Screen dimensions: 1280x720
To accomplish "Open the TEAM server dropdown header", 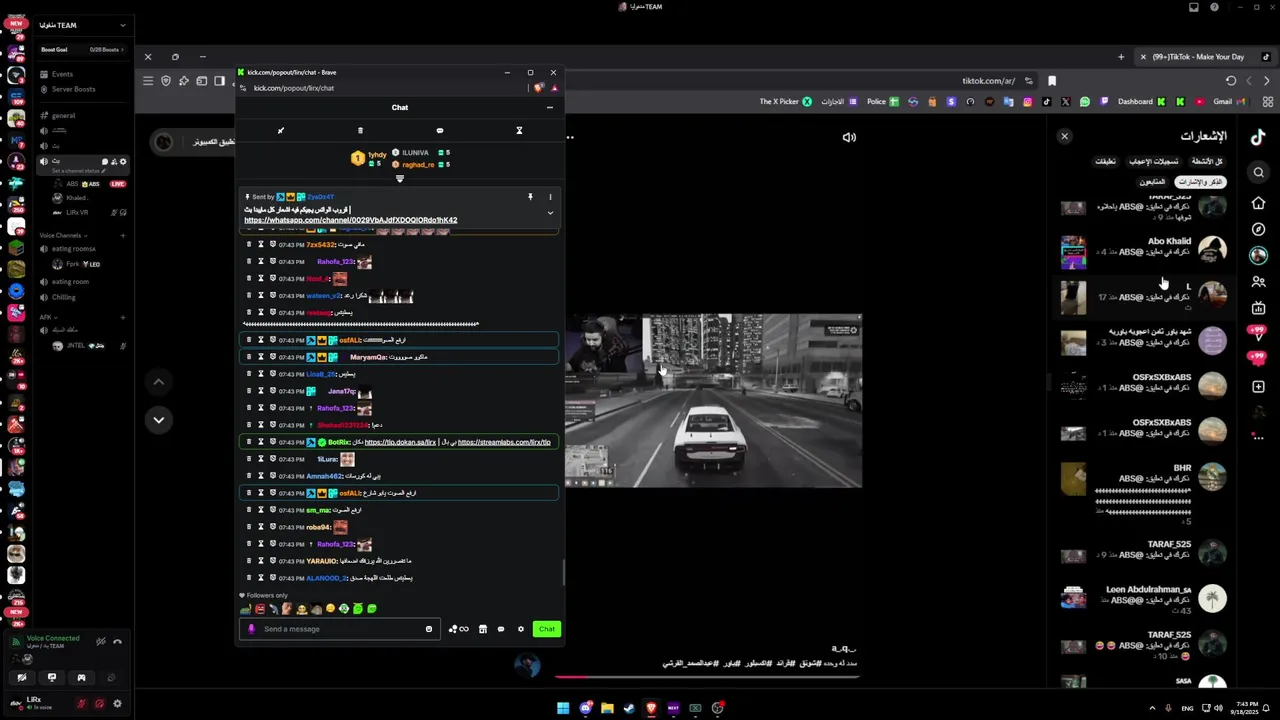I will pyautogui.click(x=83, y=25).
